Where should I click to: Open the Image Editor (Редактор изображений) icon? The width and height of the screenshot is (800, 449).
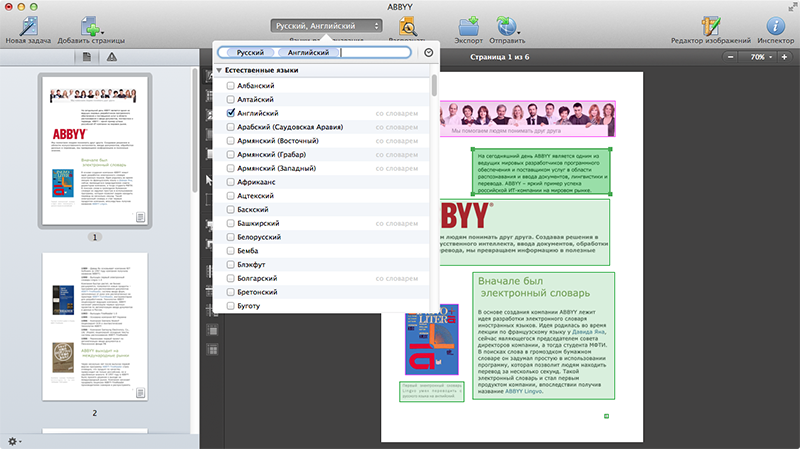pyautogui.click(x=711, y=24)
